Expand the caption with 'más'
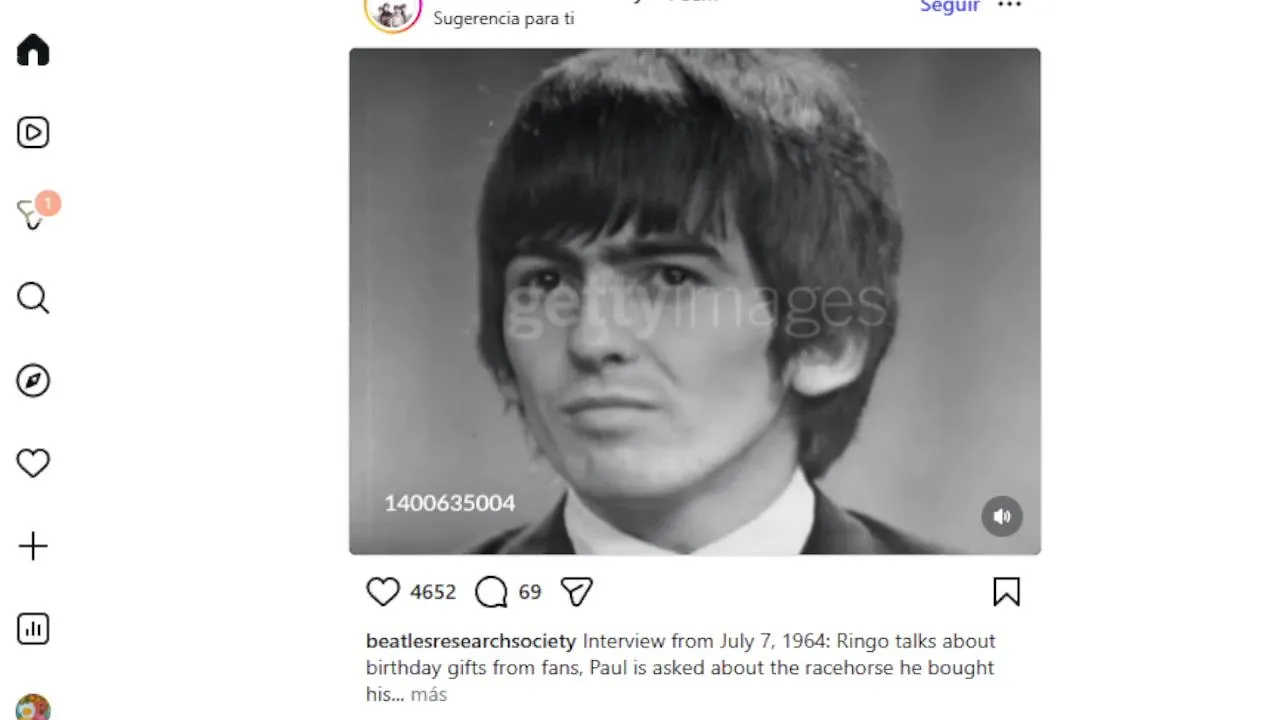The width and height of the screenshot is (1280, 720). [428, 694]
